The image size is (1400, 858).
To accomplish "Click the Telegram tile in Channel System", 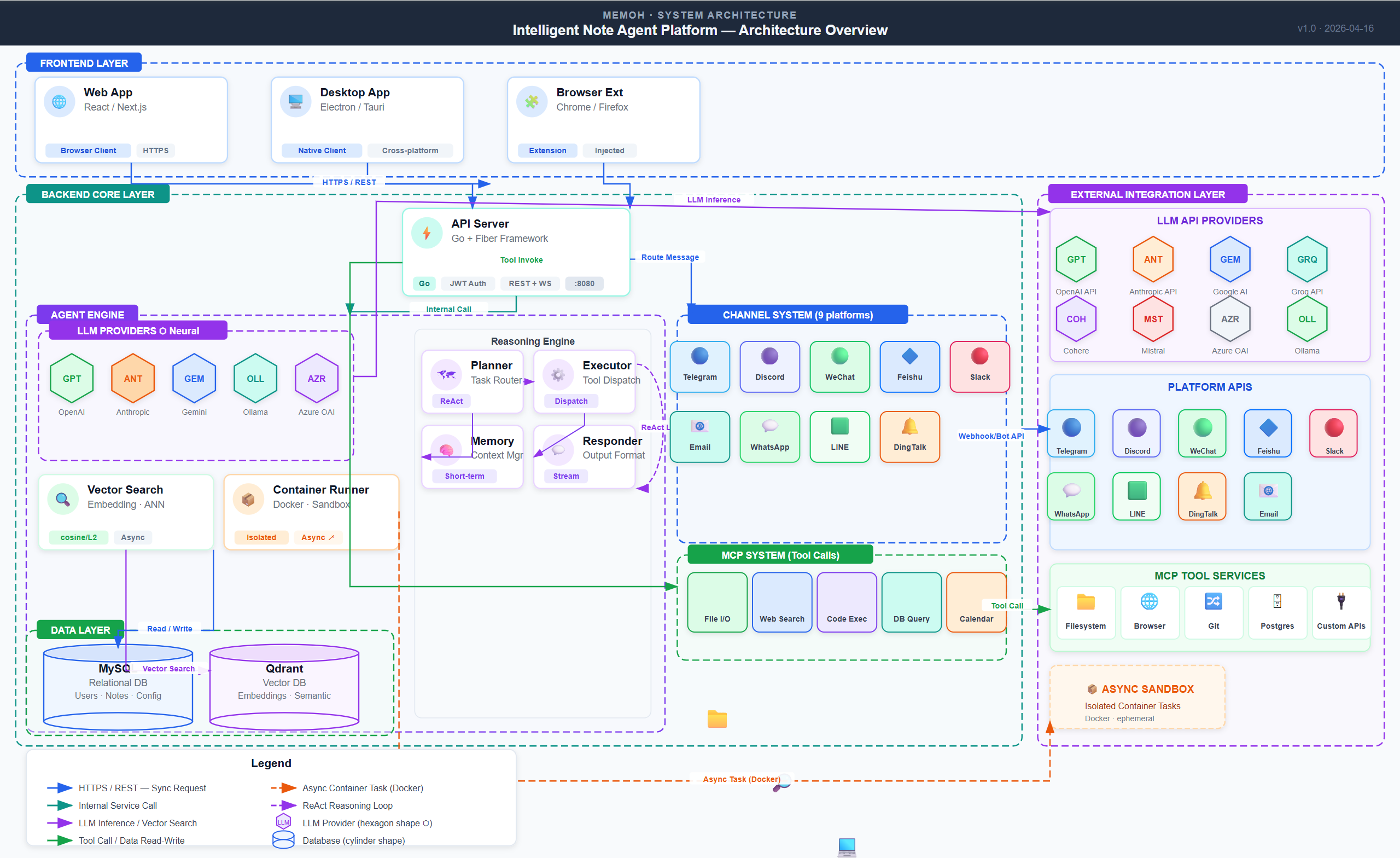I will (700, 367).
